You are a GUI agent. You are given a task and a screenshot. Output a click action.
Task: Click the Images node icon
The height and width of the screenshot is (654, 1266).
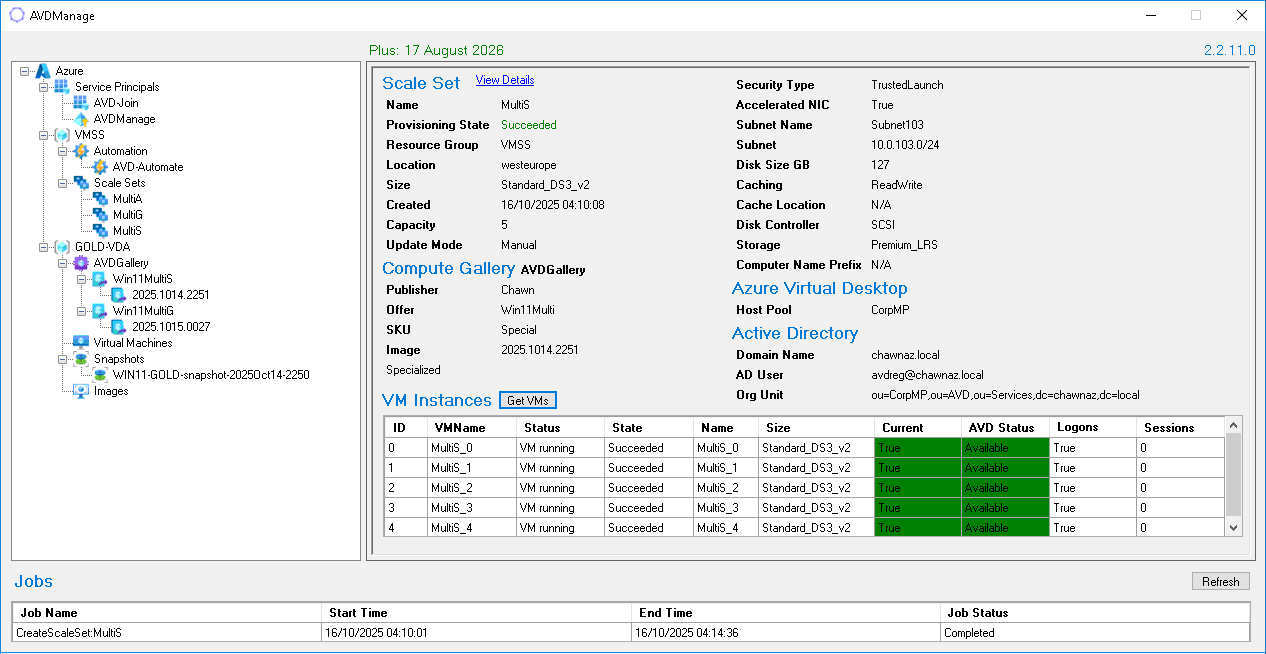81,391
